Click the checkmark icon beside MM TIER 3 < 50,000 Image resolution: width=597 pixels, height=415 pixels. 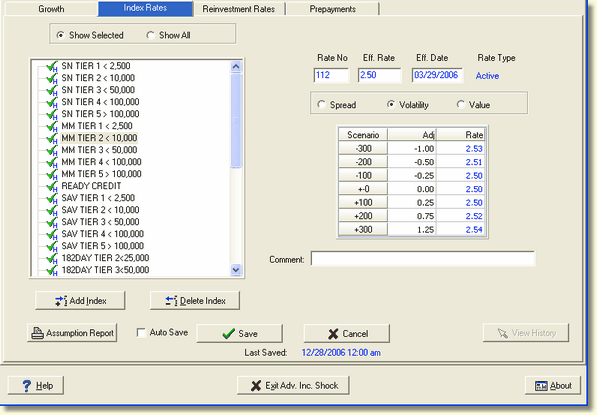tap(52, 151)
